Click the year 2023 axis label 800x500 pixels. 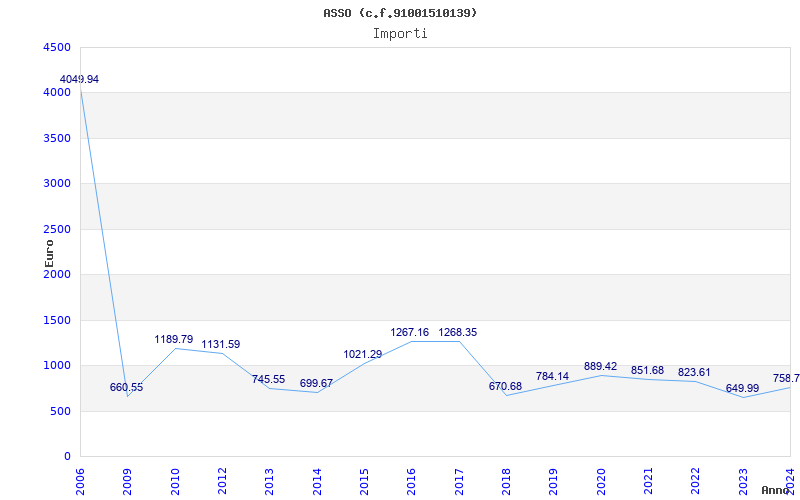(743, 482)
